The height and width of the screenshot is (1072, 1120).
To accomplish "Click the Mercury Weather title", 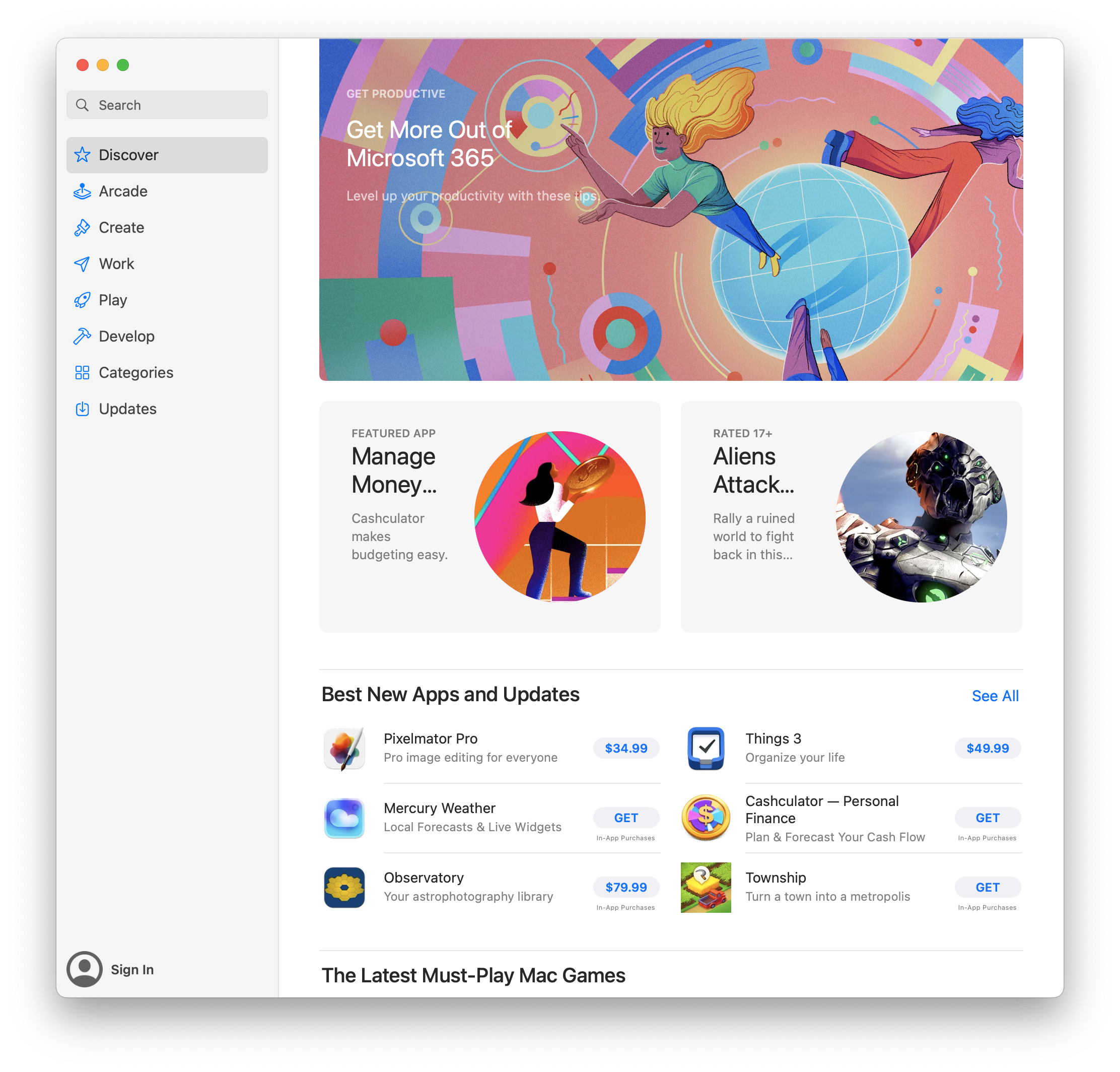I will coord(440,808).
